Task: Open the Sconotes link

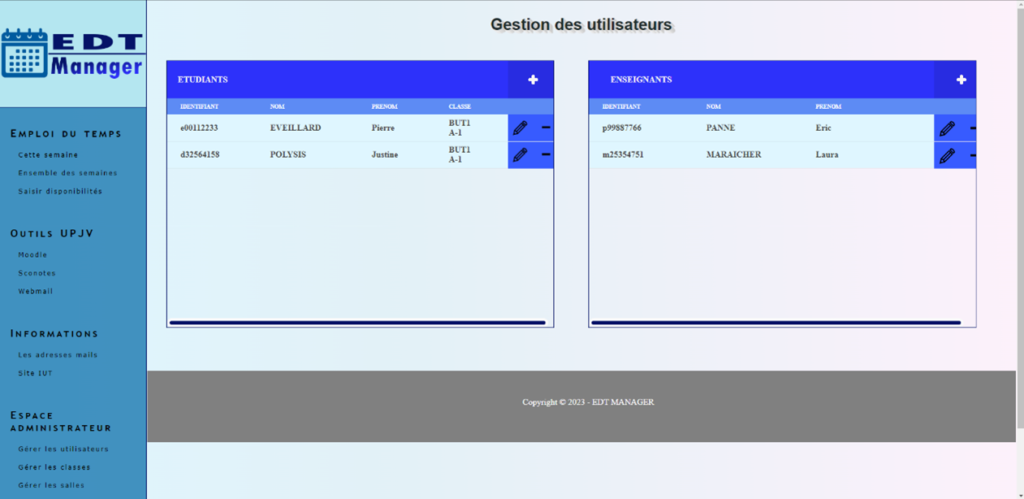Action: pos(37,273)
